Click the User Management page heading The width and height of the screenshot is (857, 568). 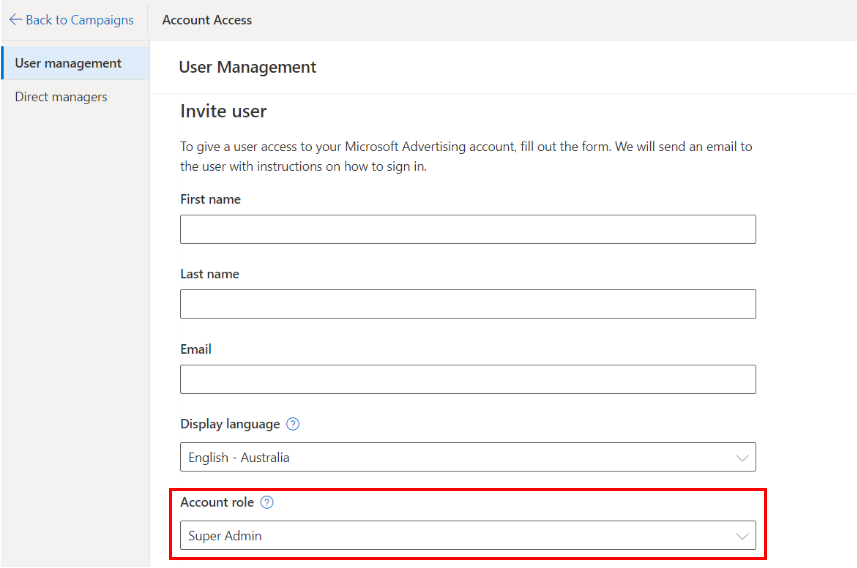point(247,67)
